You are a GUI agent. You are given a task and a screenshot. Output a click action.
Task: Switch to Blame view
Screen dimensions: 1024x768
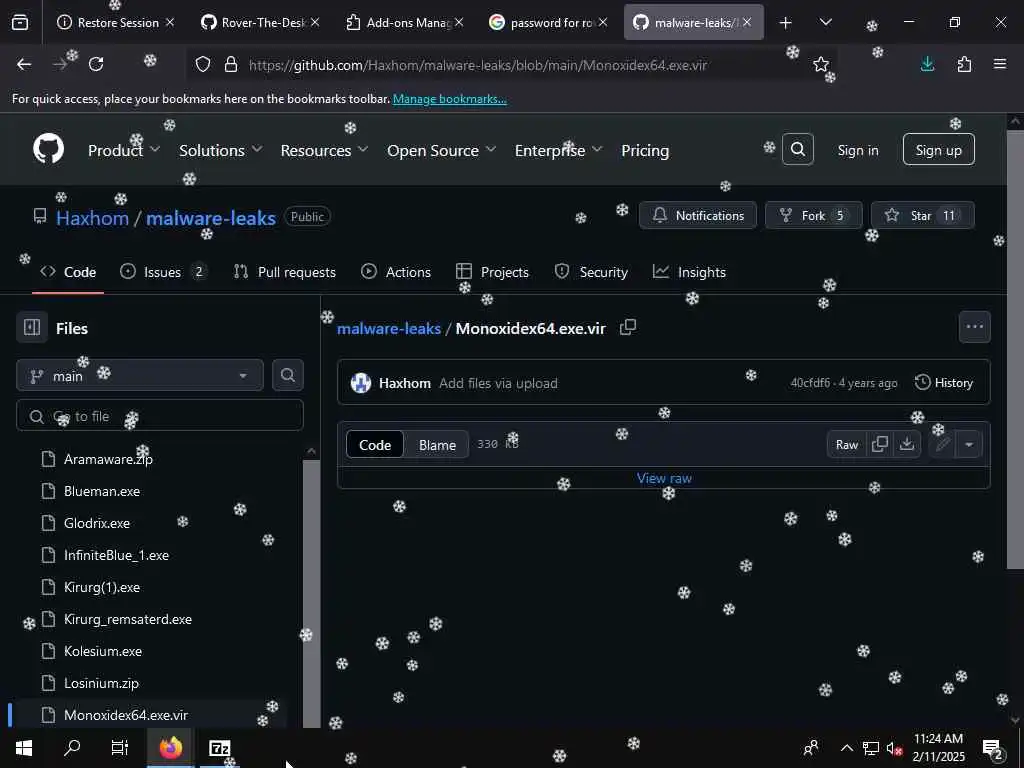[437, 445]
